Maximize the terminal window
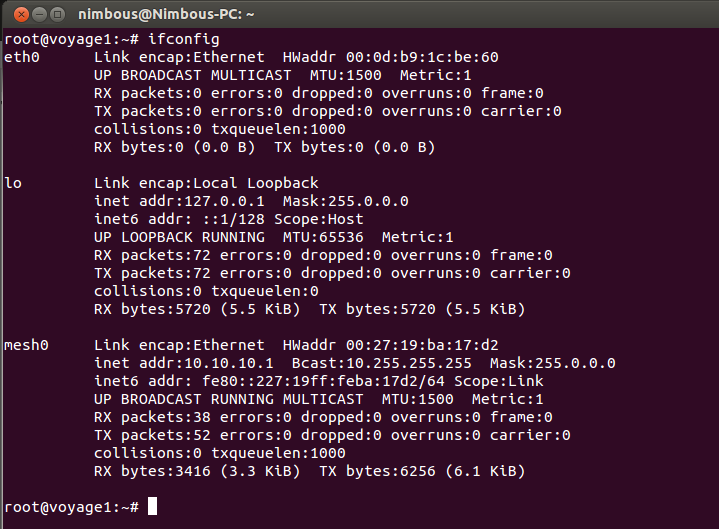The image size is (719, 529). click(x=57, y=14)
